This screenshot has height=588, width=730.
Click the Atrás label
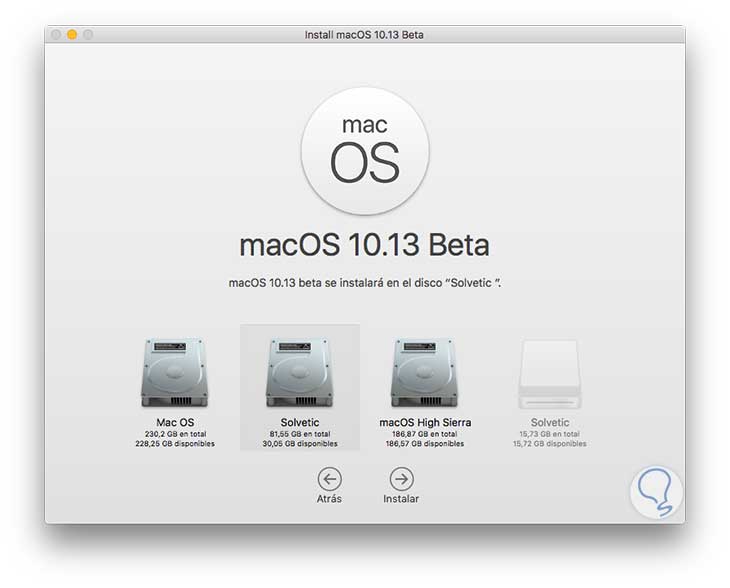pos(329,499)
